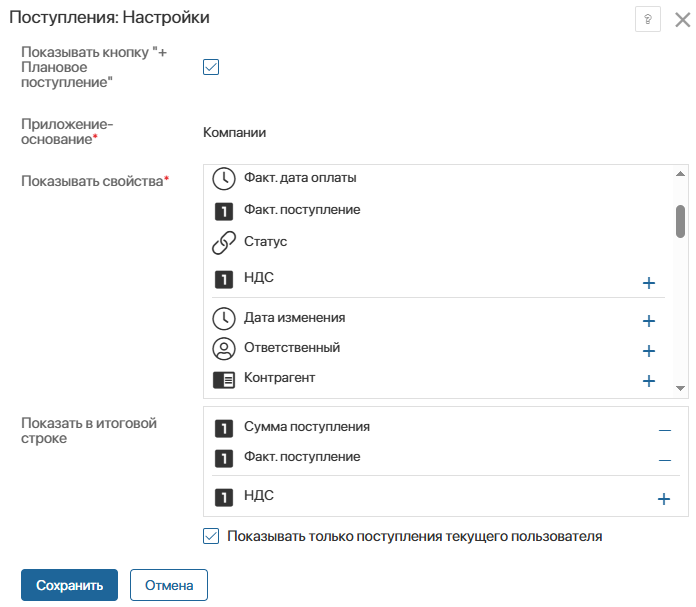Click number icon beside Сумма поступления
This screenshot has width=696, height=607.
pos(224,428)
